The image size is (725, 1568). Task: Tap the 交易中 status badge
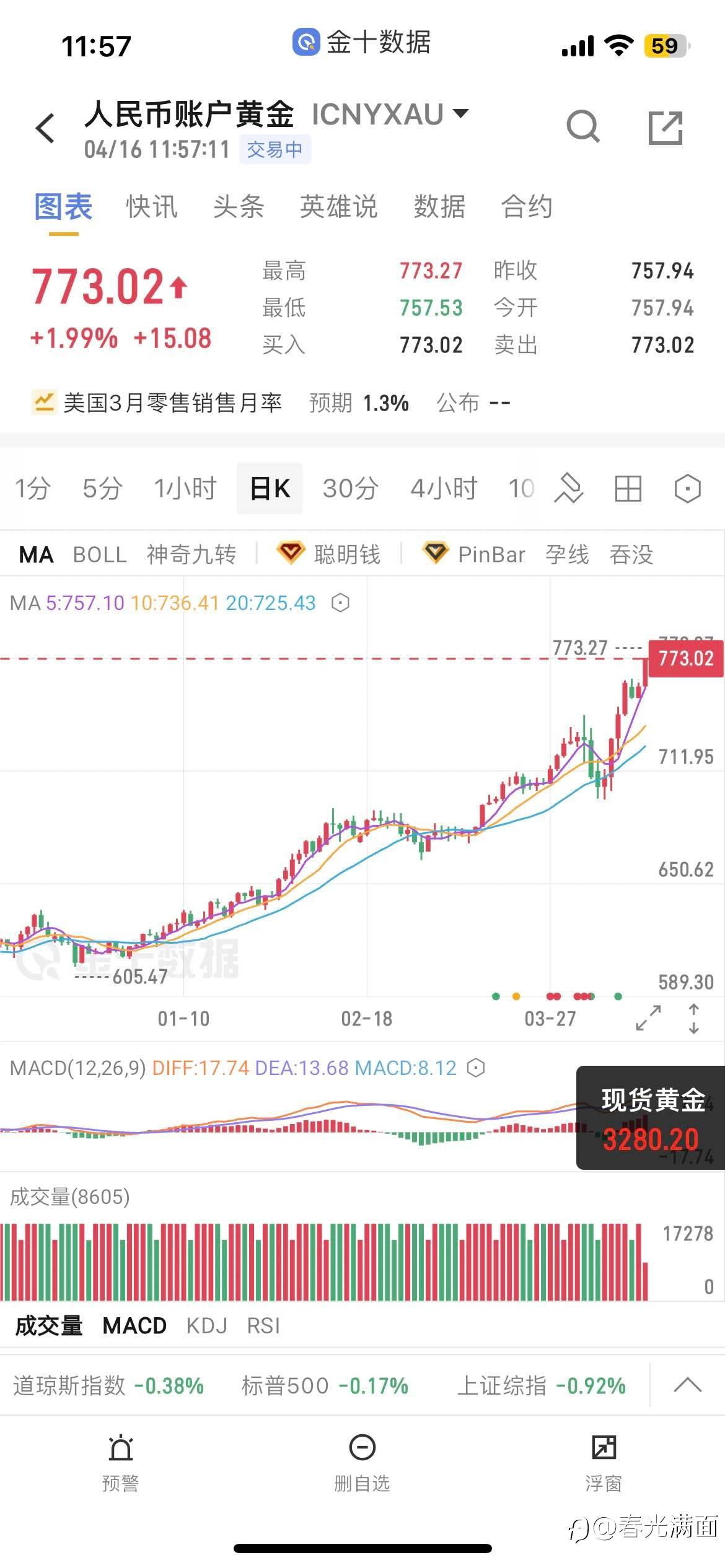(275, 149)
